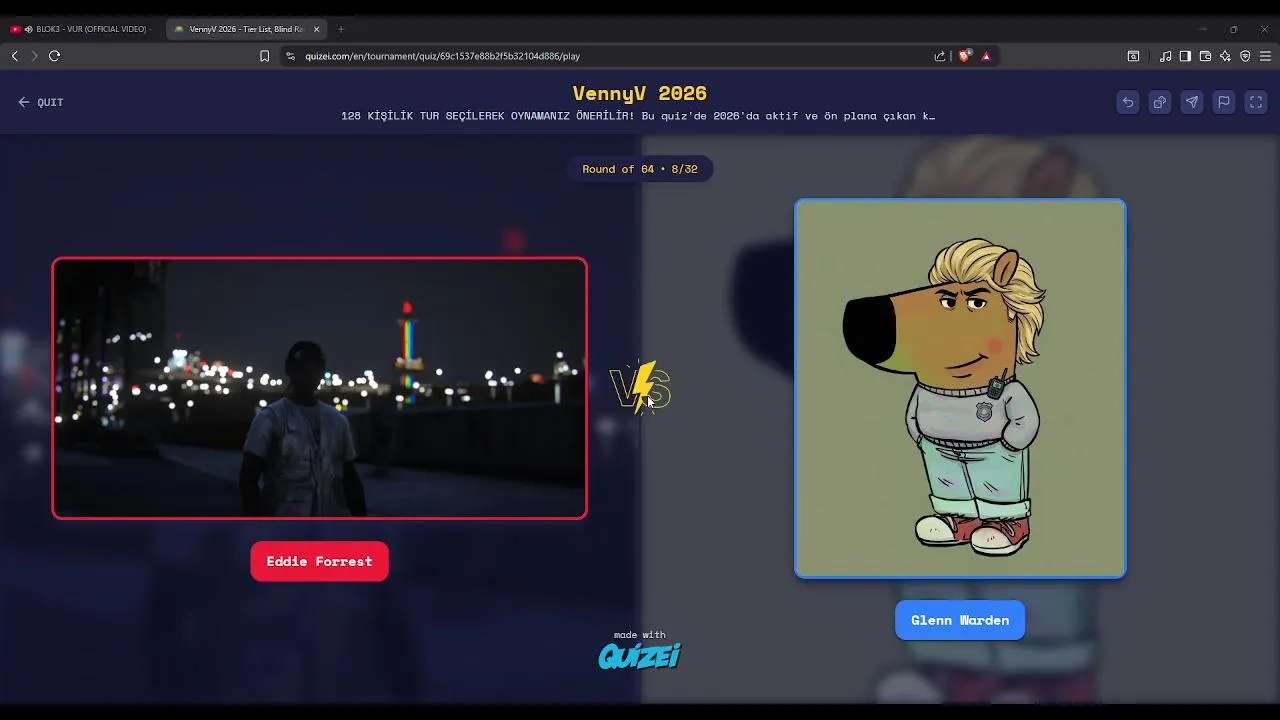The width and height of the screenshot is (1280, 720).
Task: Open Brave Shields lion icon
Action: click(x=964, y=56)
